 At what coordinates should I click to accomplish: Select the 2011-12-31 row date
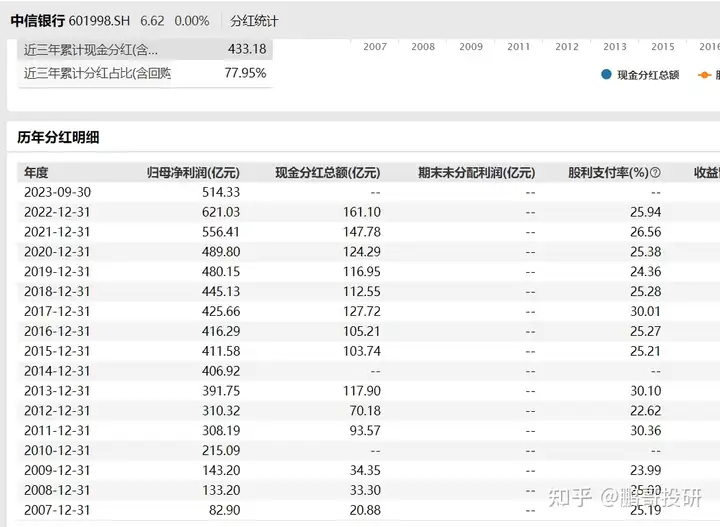[57, 431]
